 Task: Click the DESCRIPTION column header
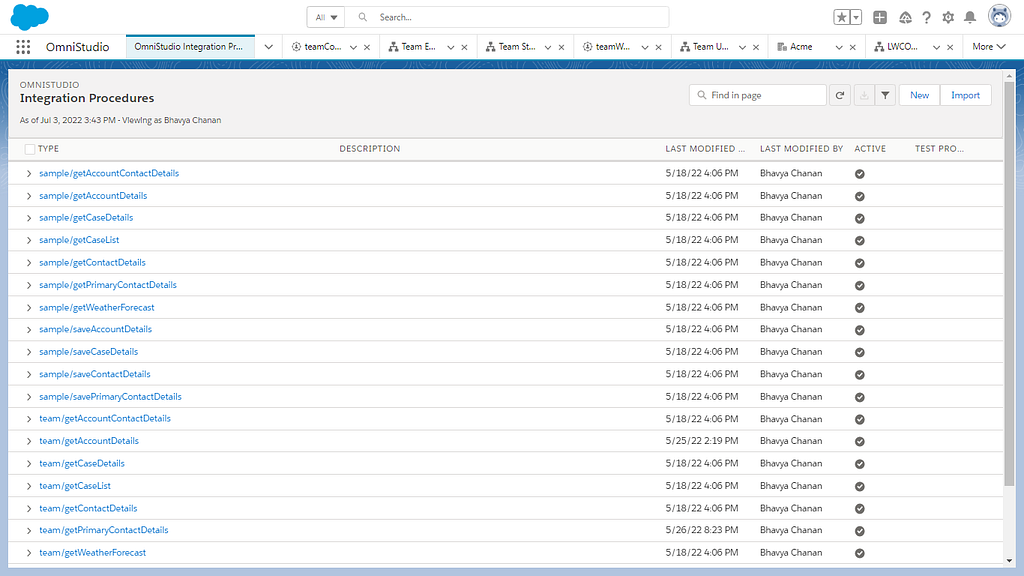(x=370, y=149)
